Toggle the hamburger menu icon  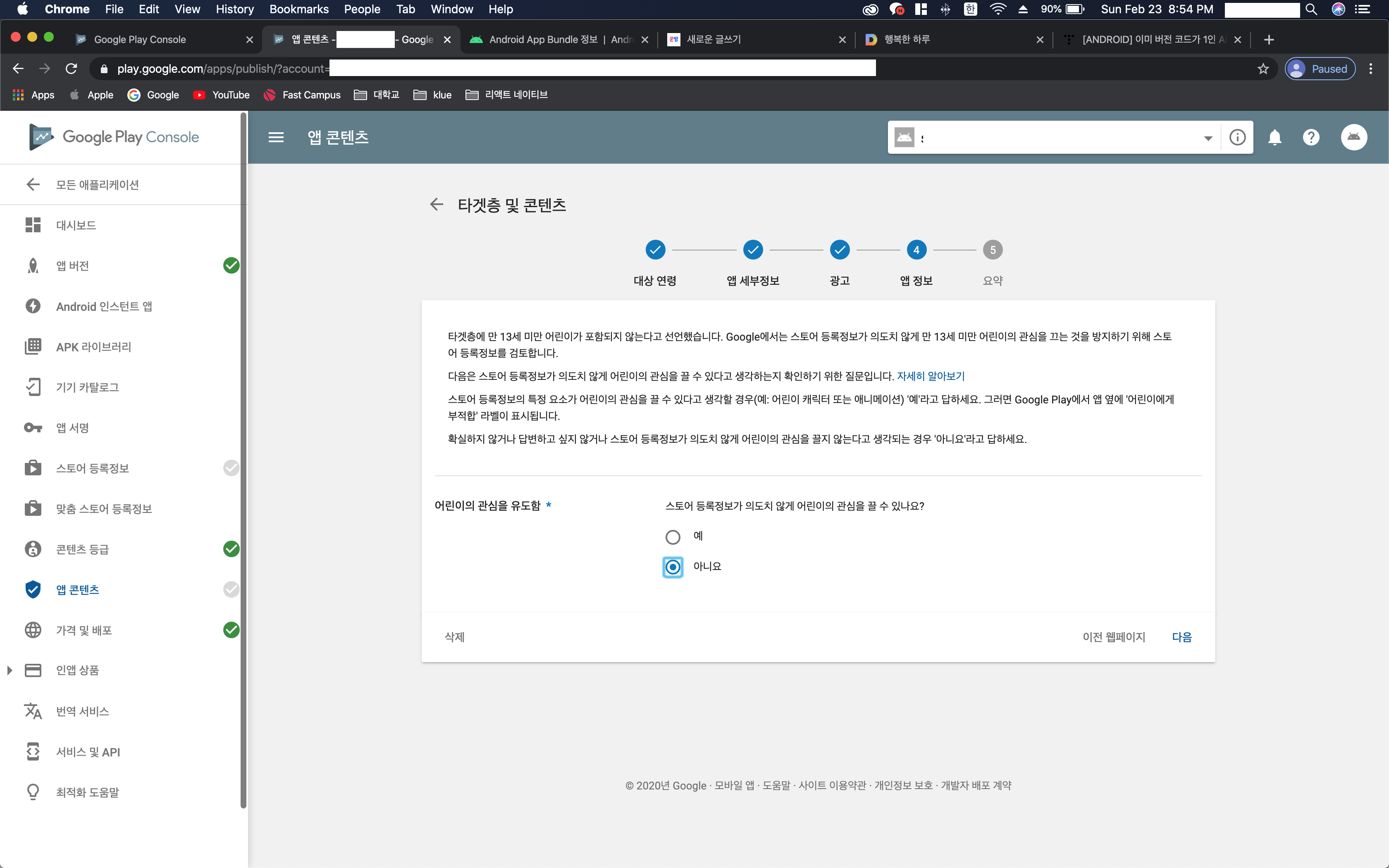(276, 137)
